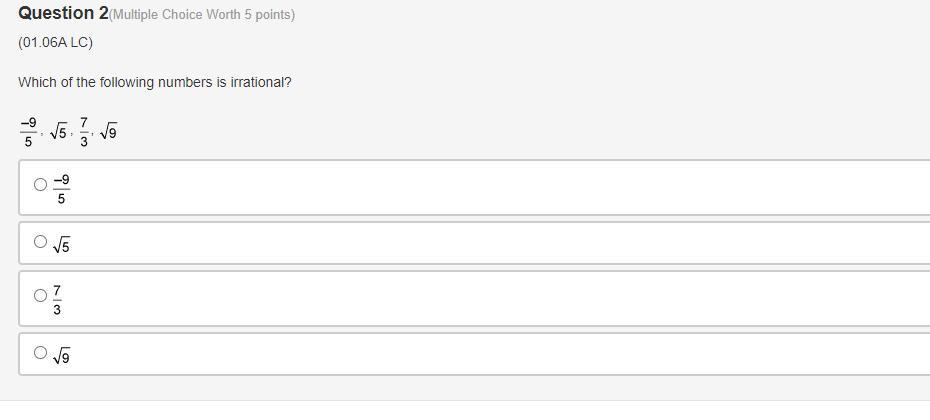930x420 pixels.
Task: Select the radio button for -9/5
Action: tap(40, 184)
